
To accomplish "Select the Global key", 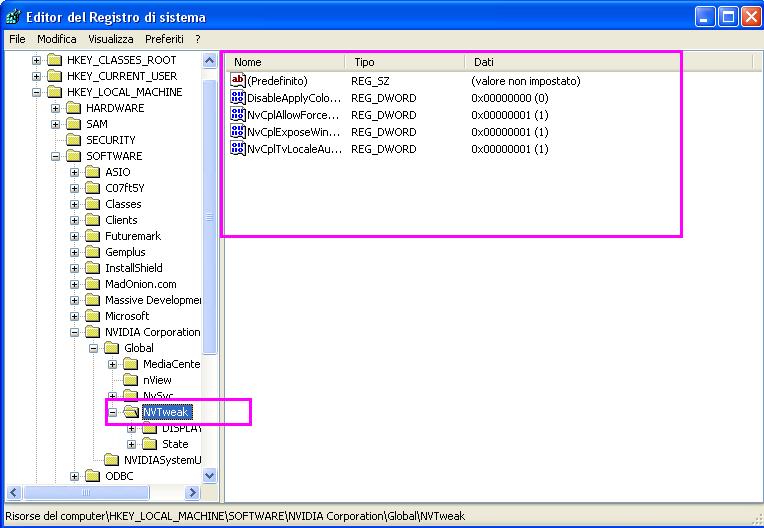I will click(x=139, y=348).
